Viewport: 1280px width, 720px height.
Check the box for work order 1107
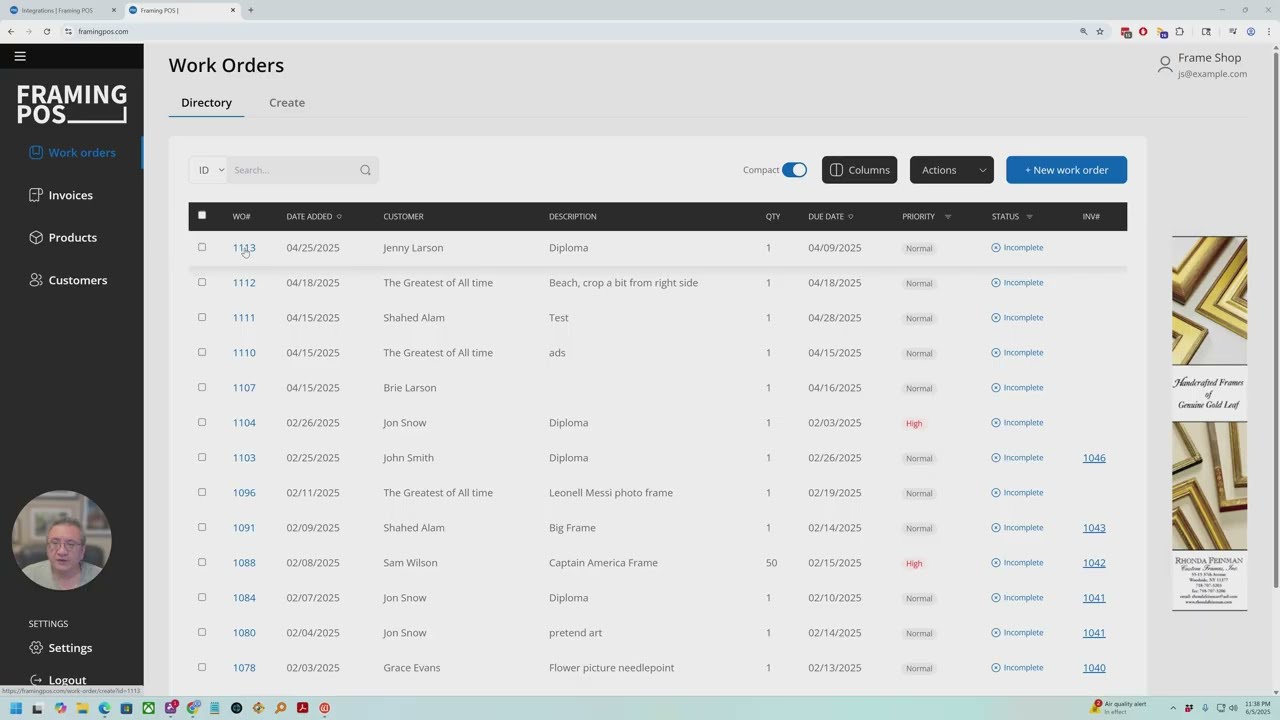(202, 387)
